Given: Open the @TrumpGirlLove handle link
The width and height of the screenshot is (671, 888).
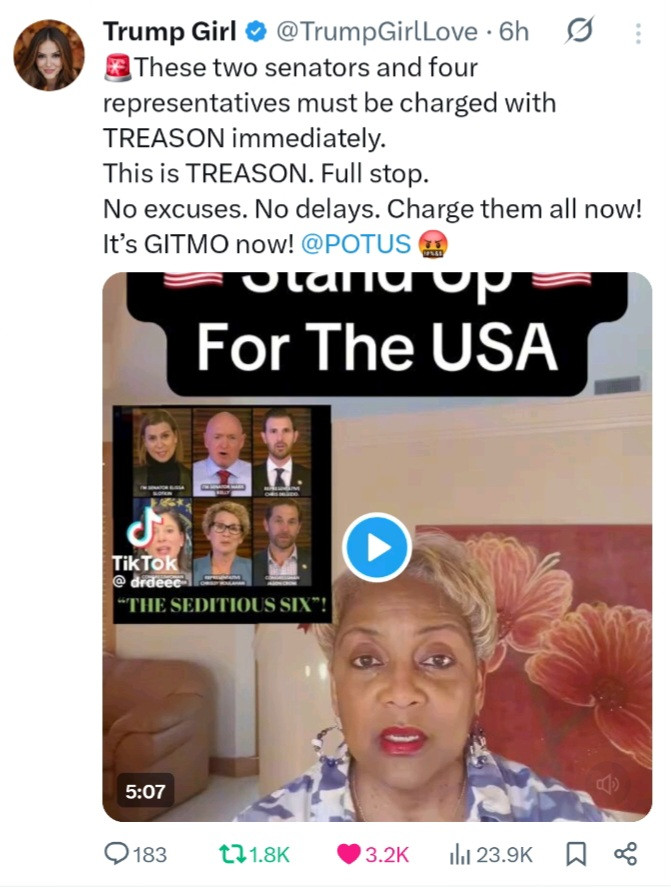Looking at the screenshot, I should 377,32.
